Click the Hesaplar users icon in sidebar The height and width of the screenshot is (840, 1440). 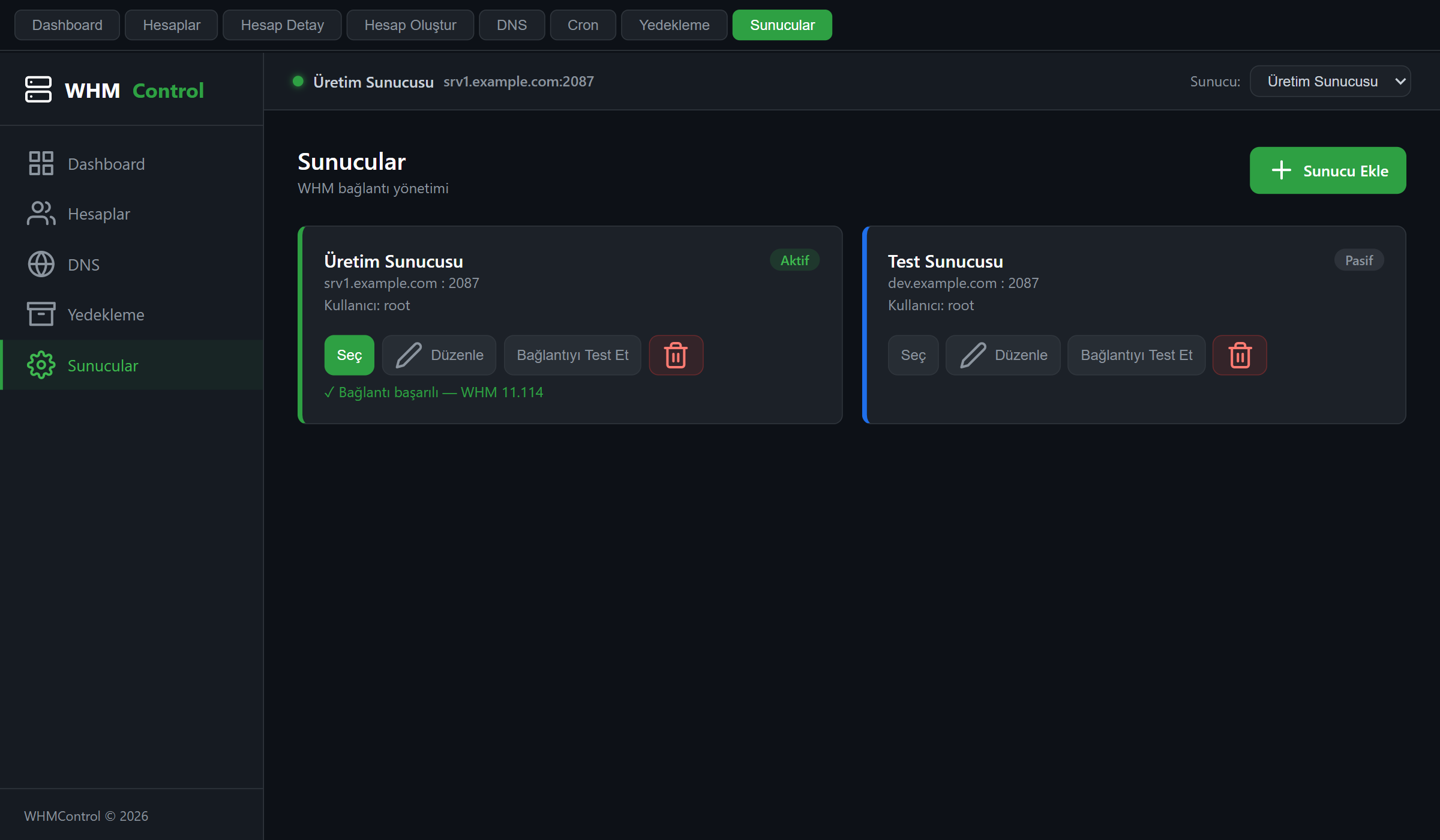pos(41,214)
